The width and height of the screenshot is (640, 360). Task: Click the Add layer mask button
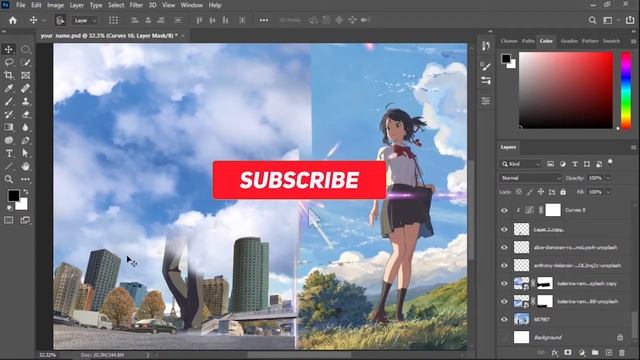coord(568,353)
